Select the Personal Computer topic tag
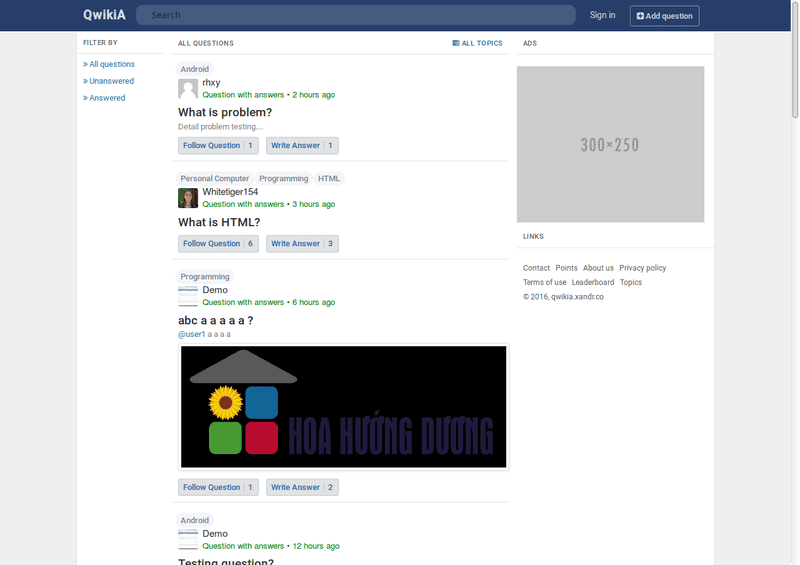This screenshot has width=800, height=565. tap(215, 179)
